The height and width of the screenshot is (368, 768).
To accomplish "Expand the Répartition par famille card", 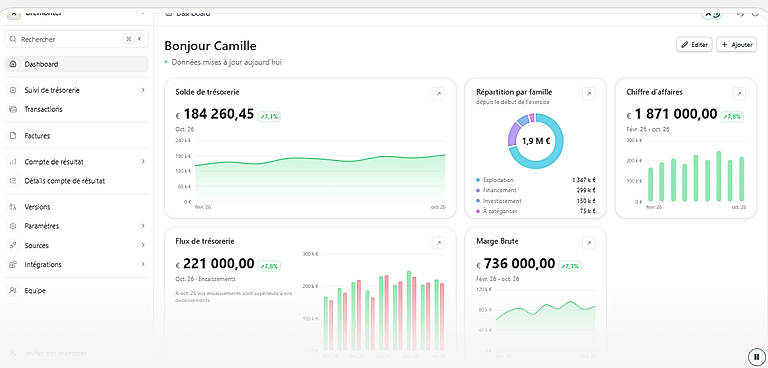I will tap(589, 93).
